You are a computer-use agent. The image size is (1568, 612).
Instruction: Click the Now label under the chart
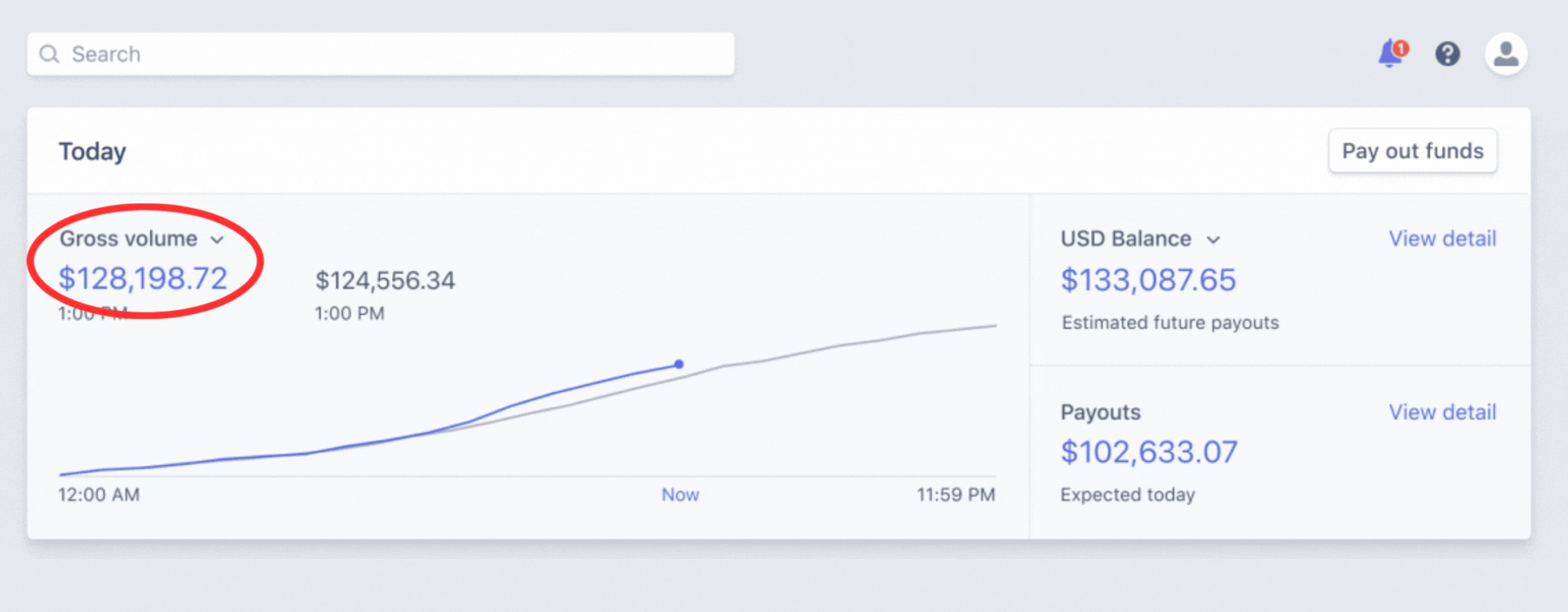point(680,494)
